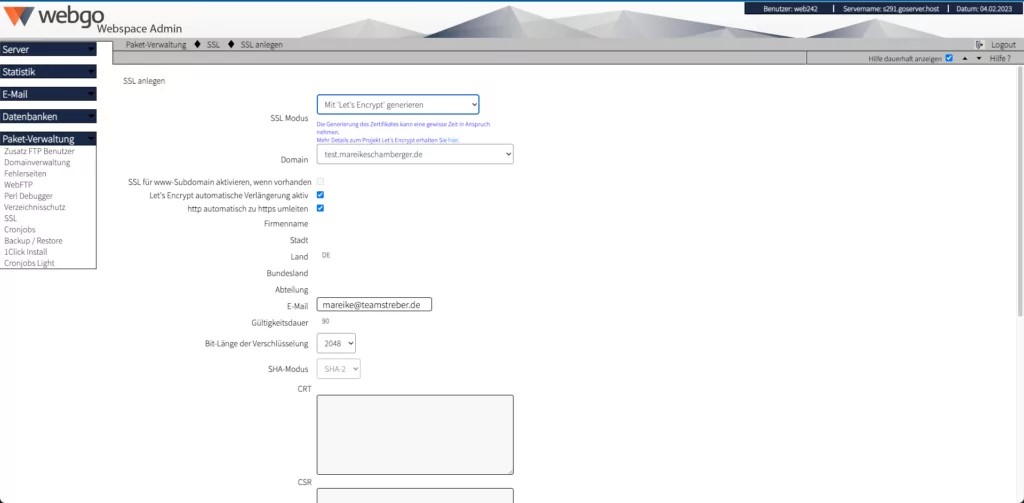Click the Datum: 04.02.2023 text

[x=983, y=8]
